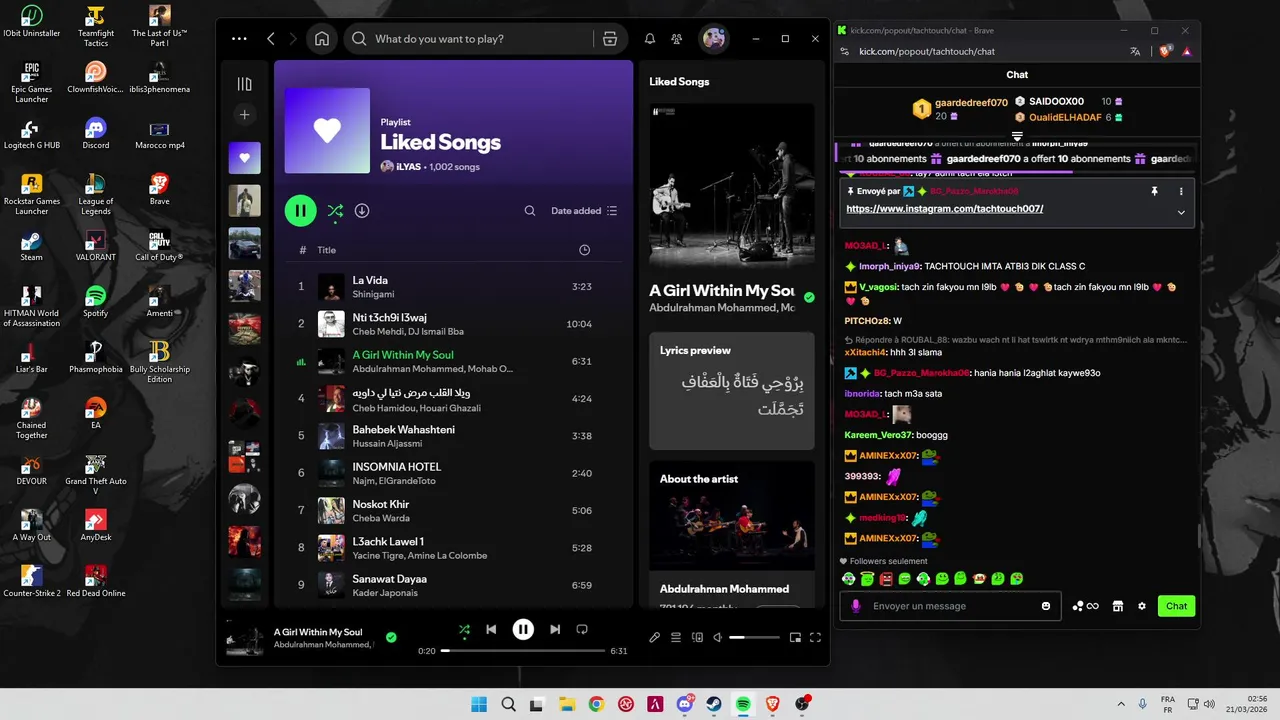Image resolution: width=1280 pixels, height=720 pixels.
Task: Open Brave translate icon in address bar
Action: [x=1135, y=51]
